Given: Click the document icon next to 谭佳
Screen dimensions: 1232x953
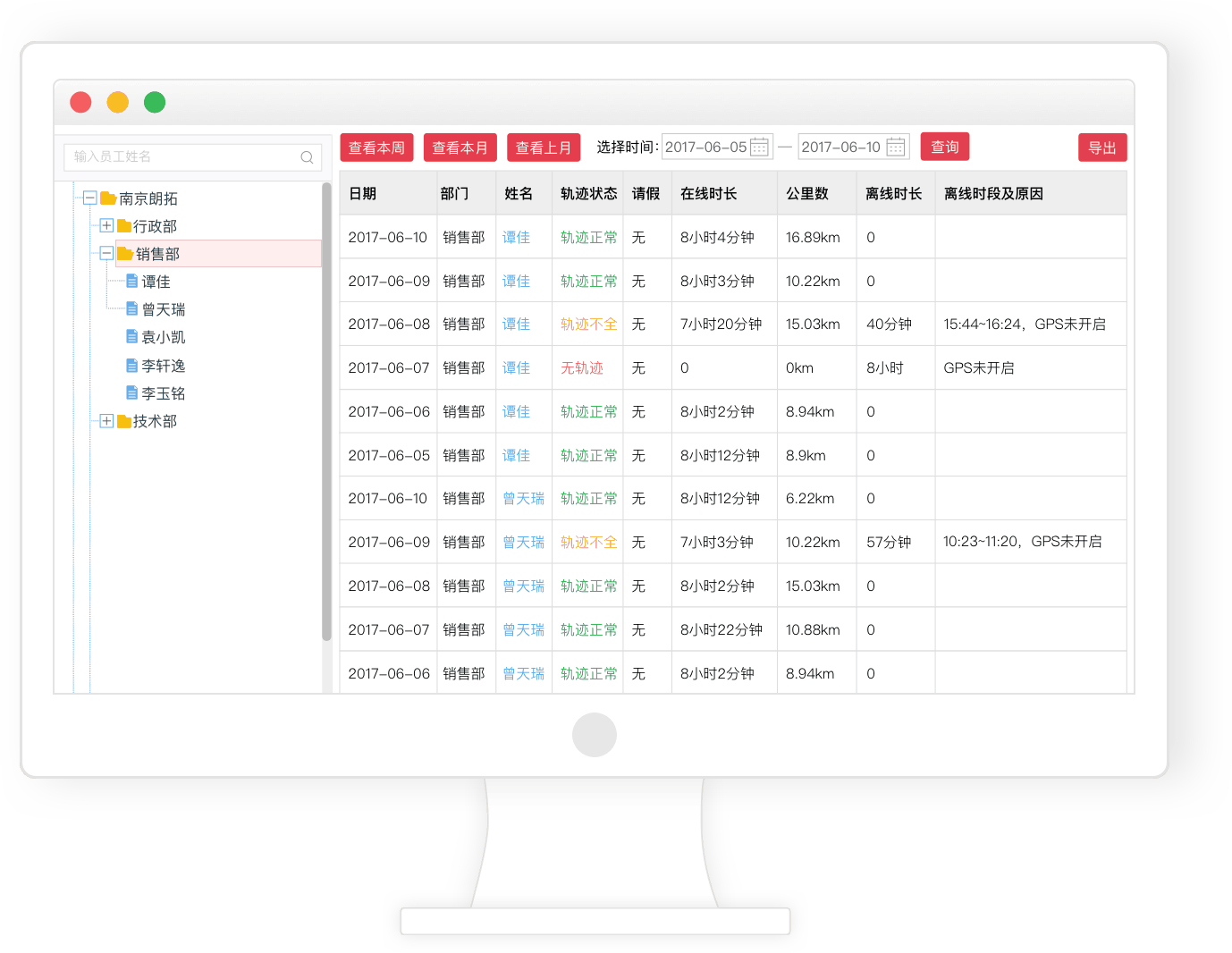Looking at the screenshot, I should 131,282.
